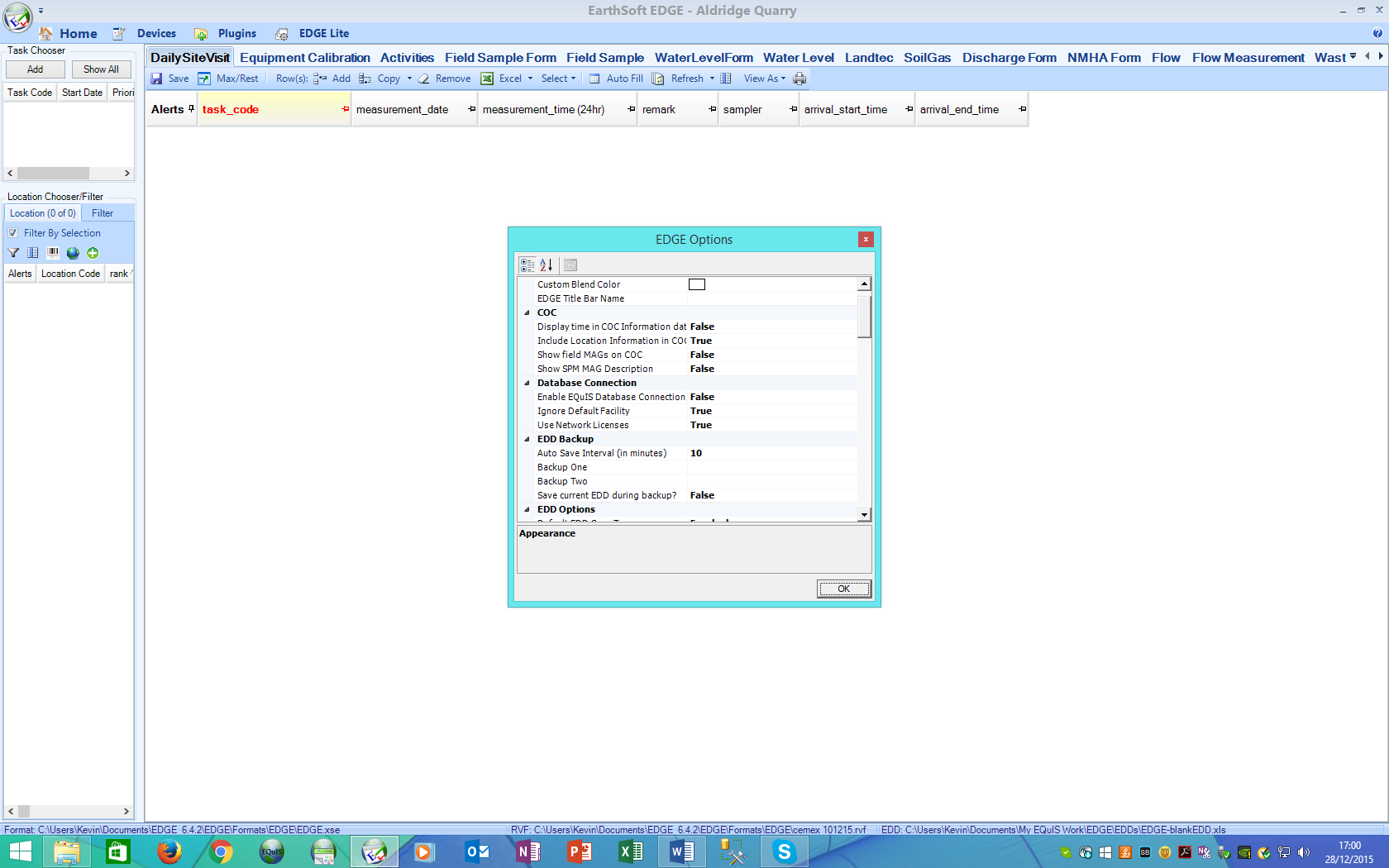Close the EDGE Options dialog

click(866, 239)
